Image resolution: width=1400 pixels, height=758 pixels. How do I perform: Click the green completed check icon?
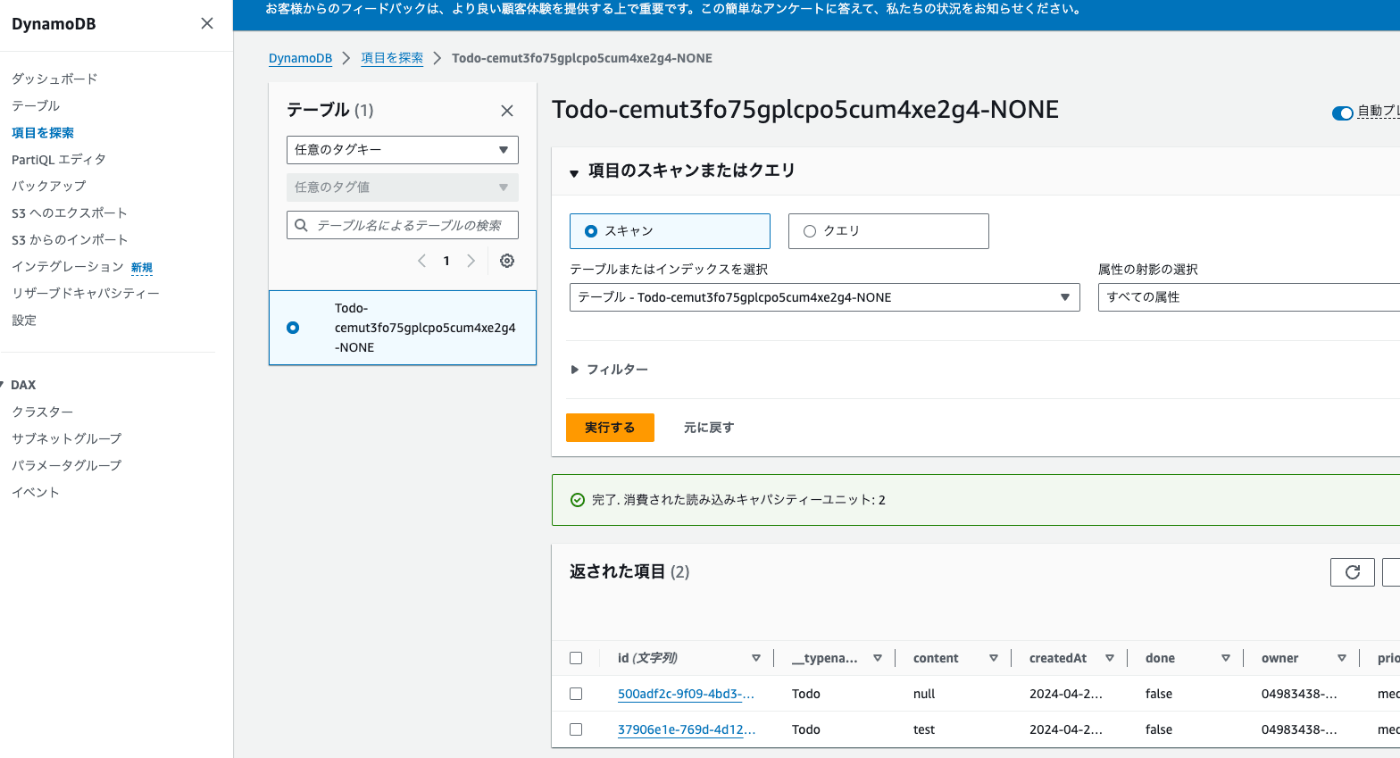tap(577, 500)
